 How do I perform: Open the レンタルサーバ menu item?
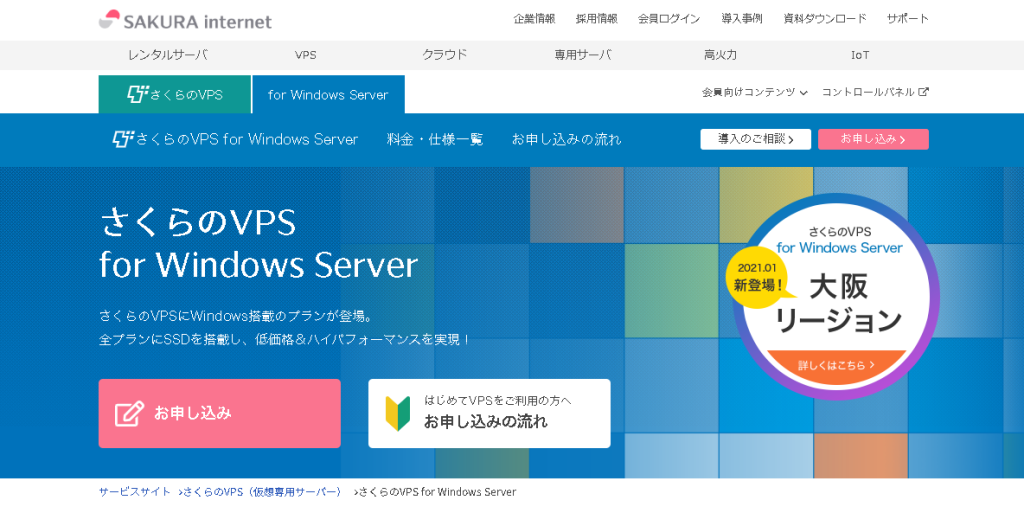pos(168,55)
